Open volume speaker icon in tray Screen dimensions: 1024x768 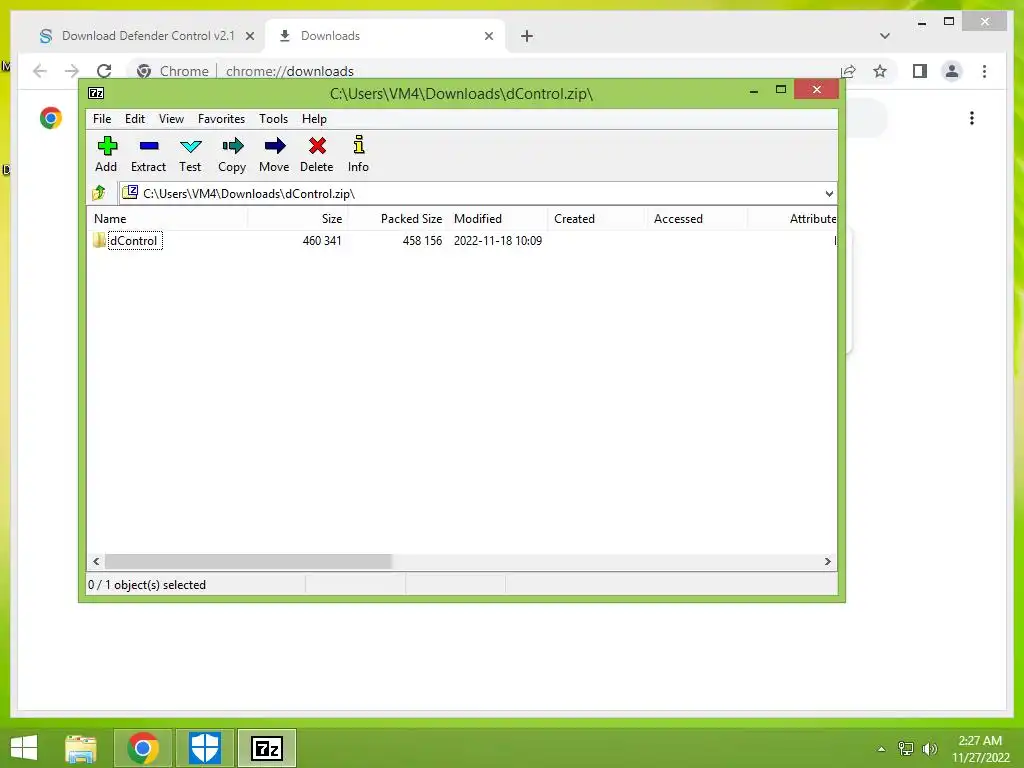[x=930, y=749]
